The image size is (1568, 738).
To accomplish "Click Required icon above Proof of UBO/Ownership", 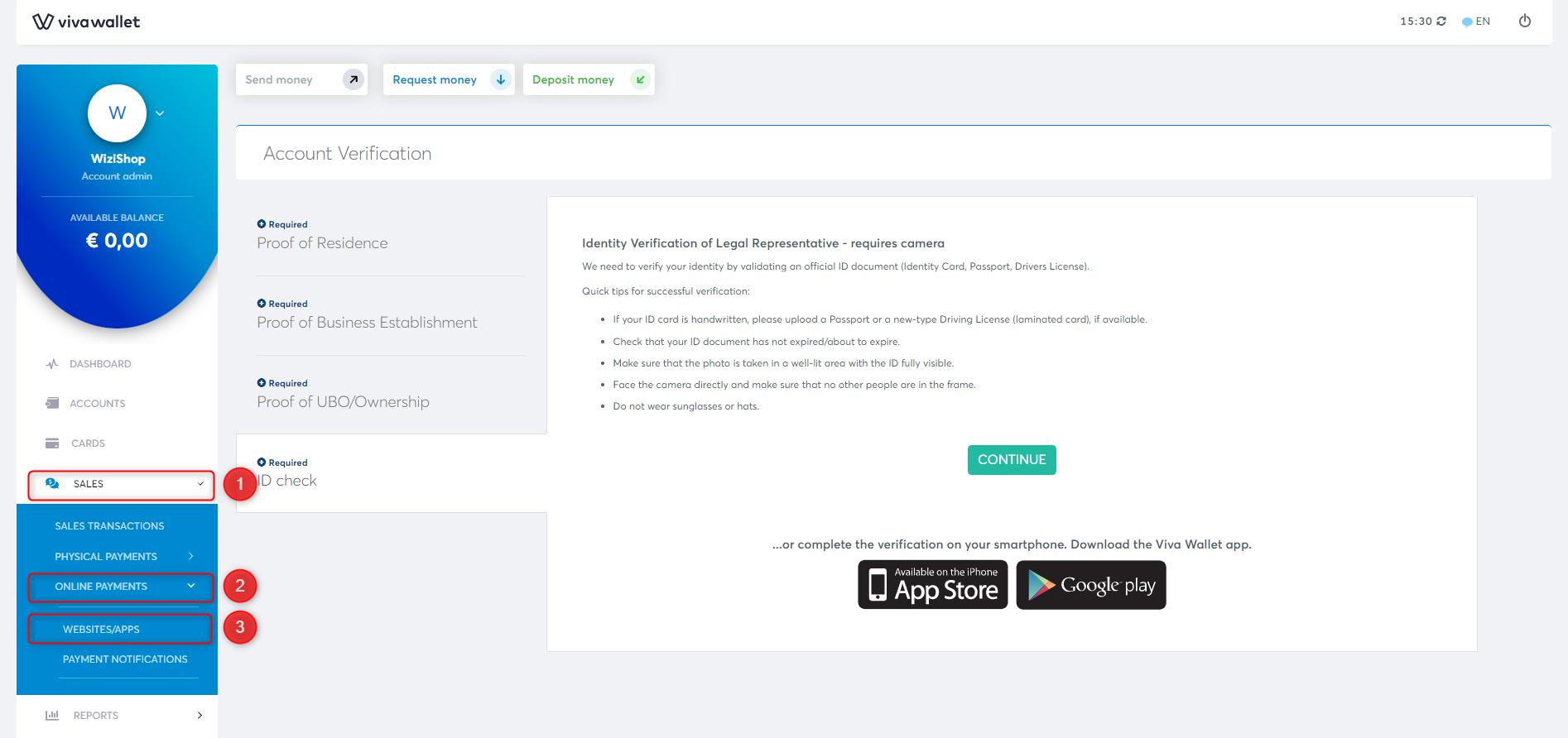I will point(262,383).
